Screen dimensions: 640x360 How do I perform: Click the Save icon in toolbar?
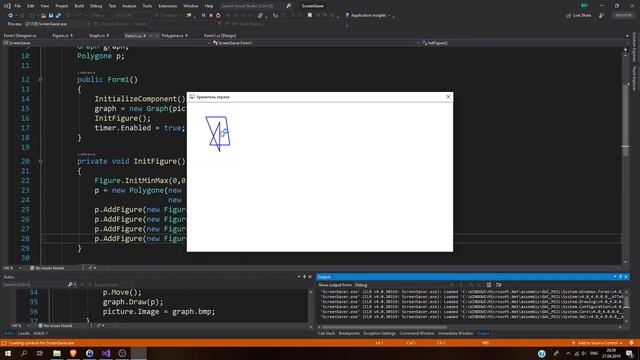click(x=51, y=16)
